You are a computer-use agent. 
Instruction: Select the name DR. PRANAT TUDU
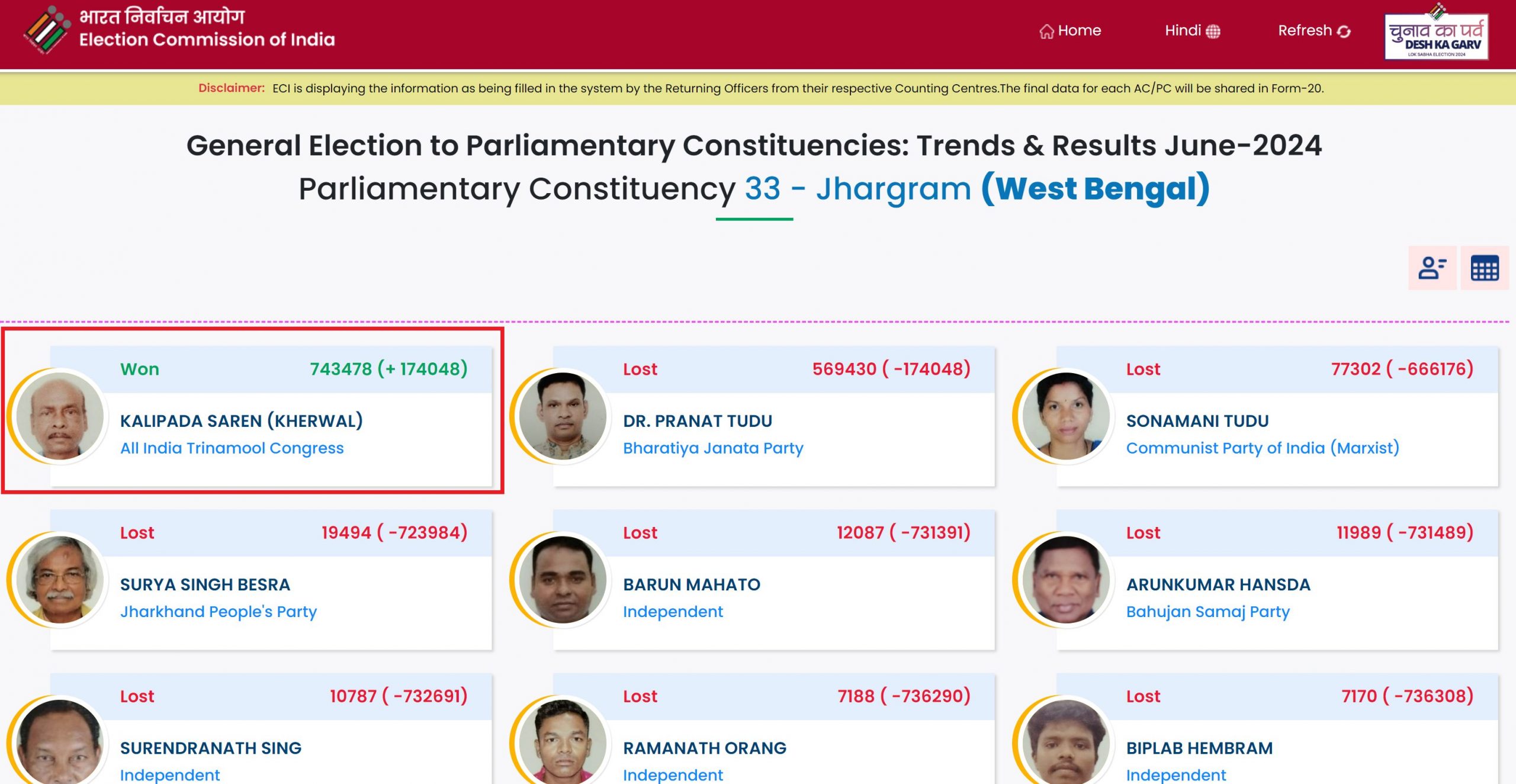[x=698, y=421]
